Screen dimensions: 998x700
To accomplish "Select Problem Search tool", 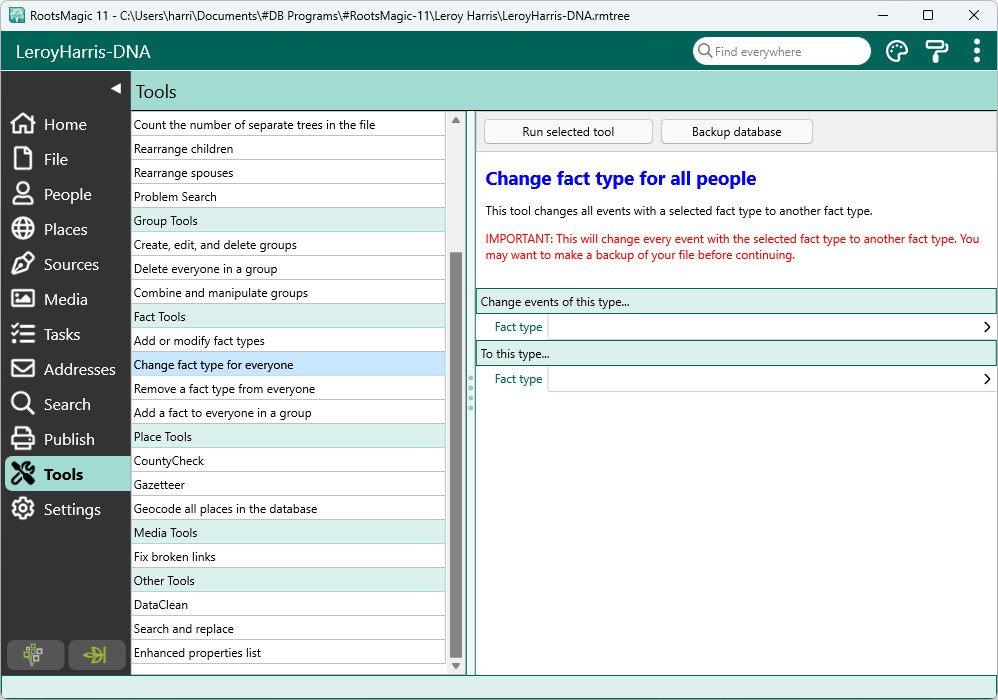I will pos(288,197).
